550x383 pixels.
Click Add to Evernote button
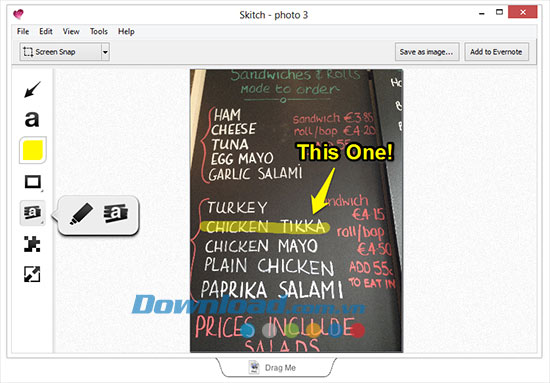(496, 52)
